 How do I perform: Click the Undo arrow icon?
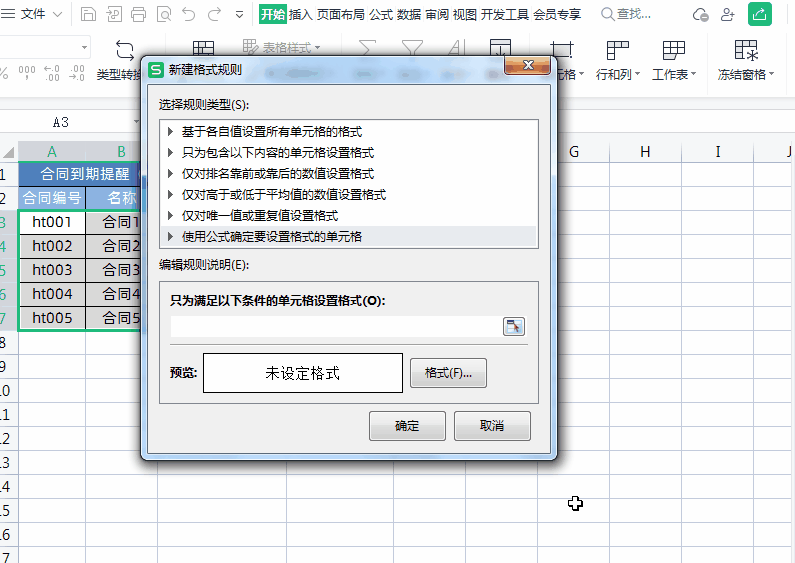point(189,14)
